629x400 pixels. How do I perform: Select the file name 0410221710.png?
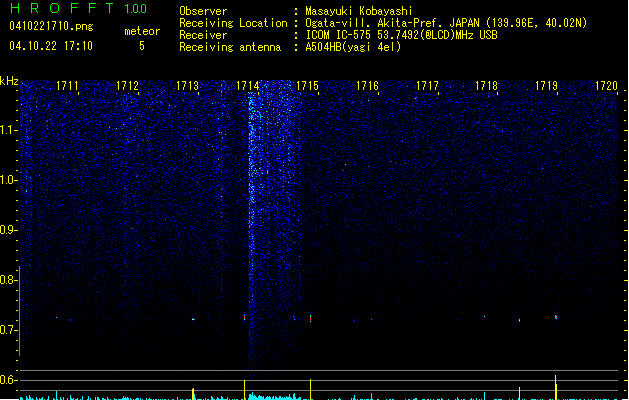[x=51, y=26]
